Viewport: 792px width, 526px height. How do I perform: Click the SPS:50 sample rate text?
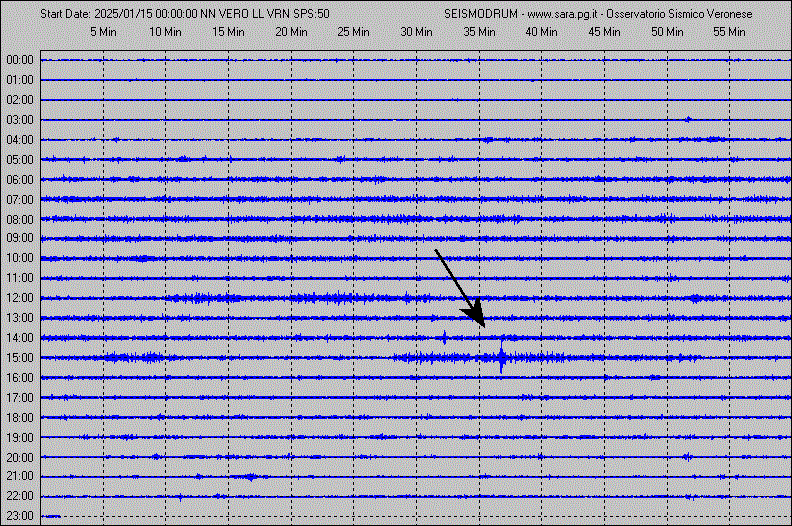point(312,14)
